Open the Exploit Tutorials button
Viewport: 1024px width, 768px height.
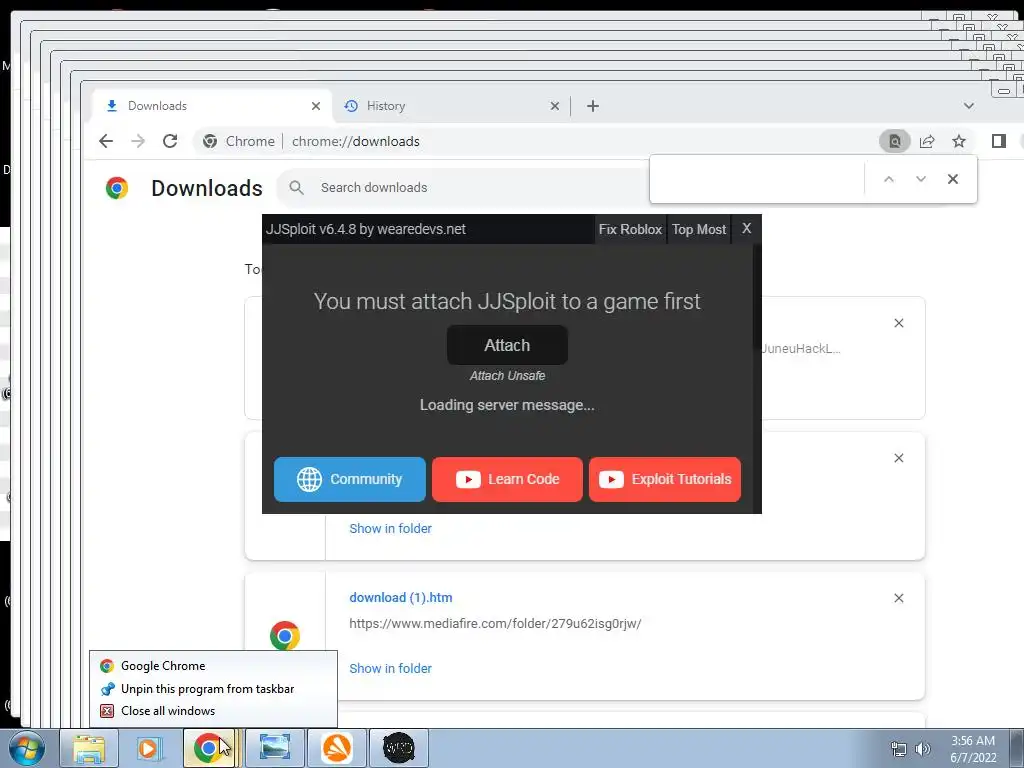(664, 479)
